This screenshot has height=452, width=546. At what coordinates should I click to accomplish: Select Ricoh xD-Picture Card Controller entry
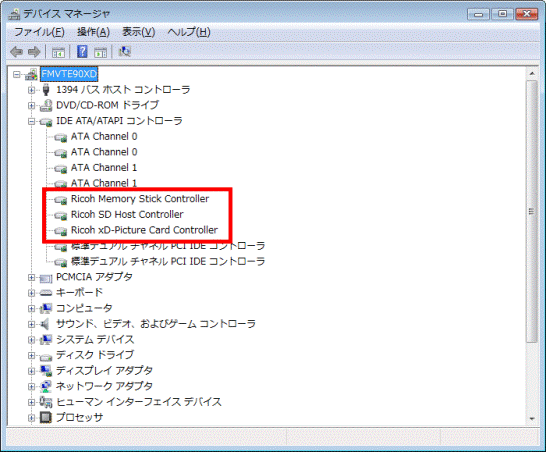pyautogui.click(x=144, y=230)
